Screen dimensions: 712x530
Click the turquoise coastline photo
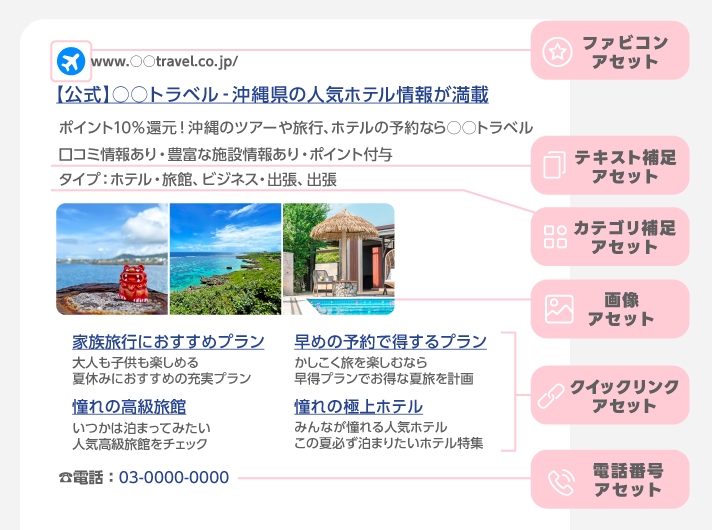[x=225, y=259]
